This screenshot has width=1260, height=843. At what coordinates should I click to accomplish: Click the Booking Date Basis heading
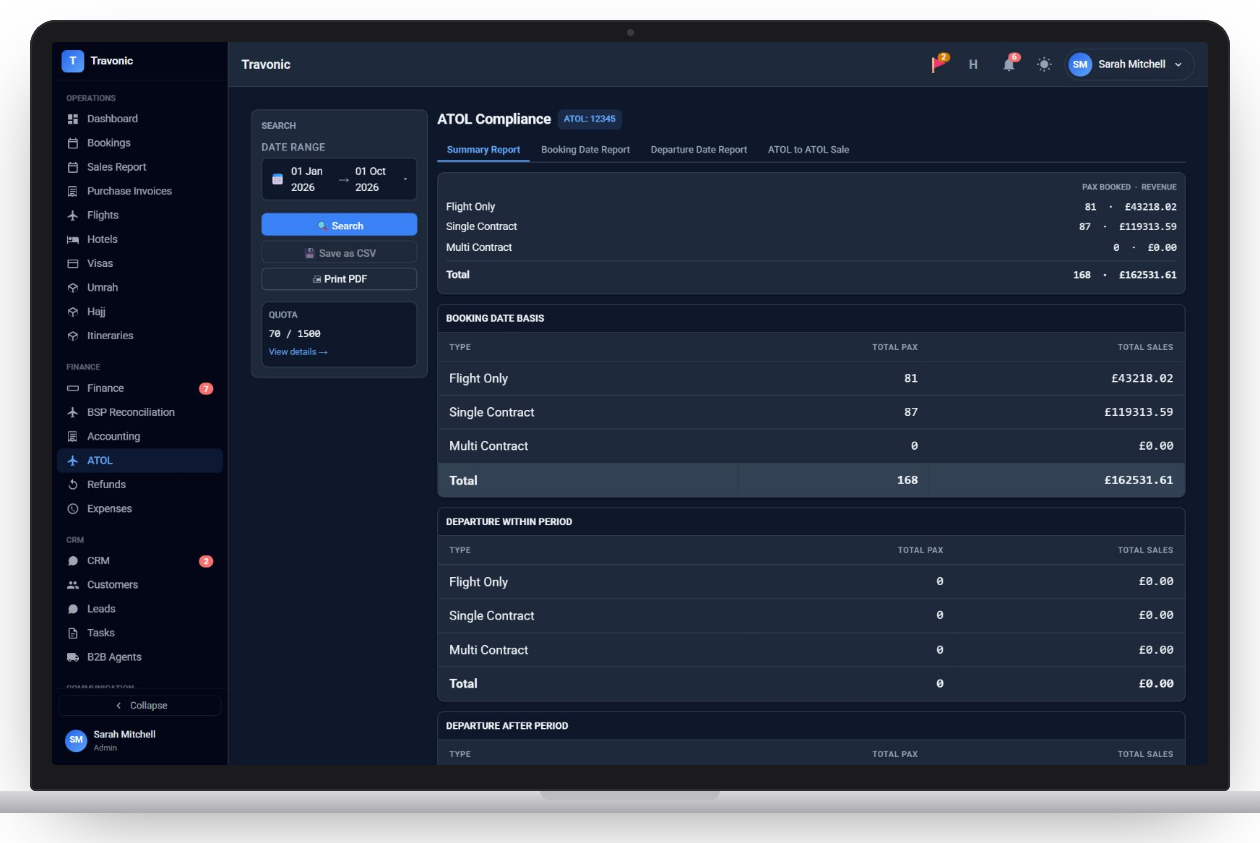click(495, 318)
